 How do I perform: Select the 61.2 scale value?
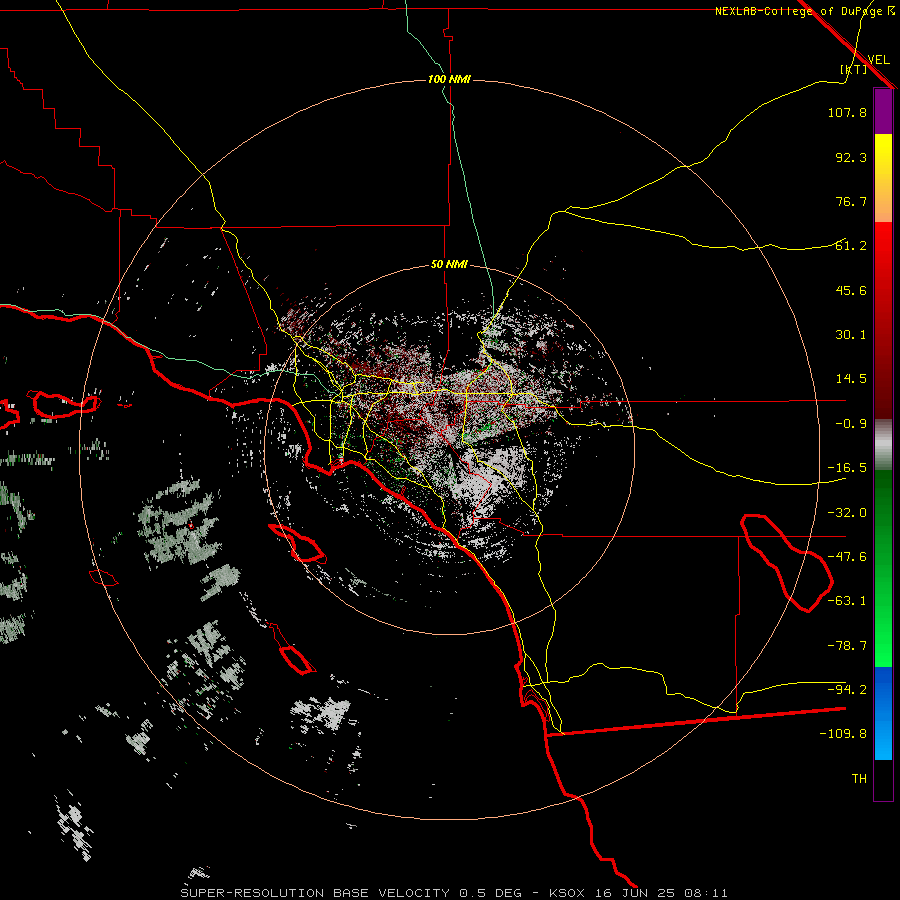point(851,246)
